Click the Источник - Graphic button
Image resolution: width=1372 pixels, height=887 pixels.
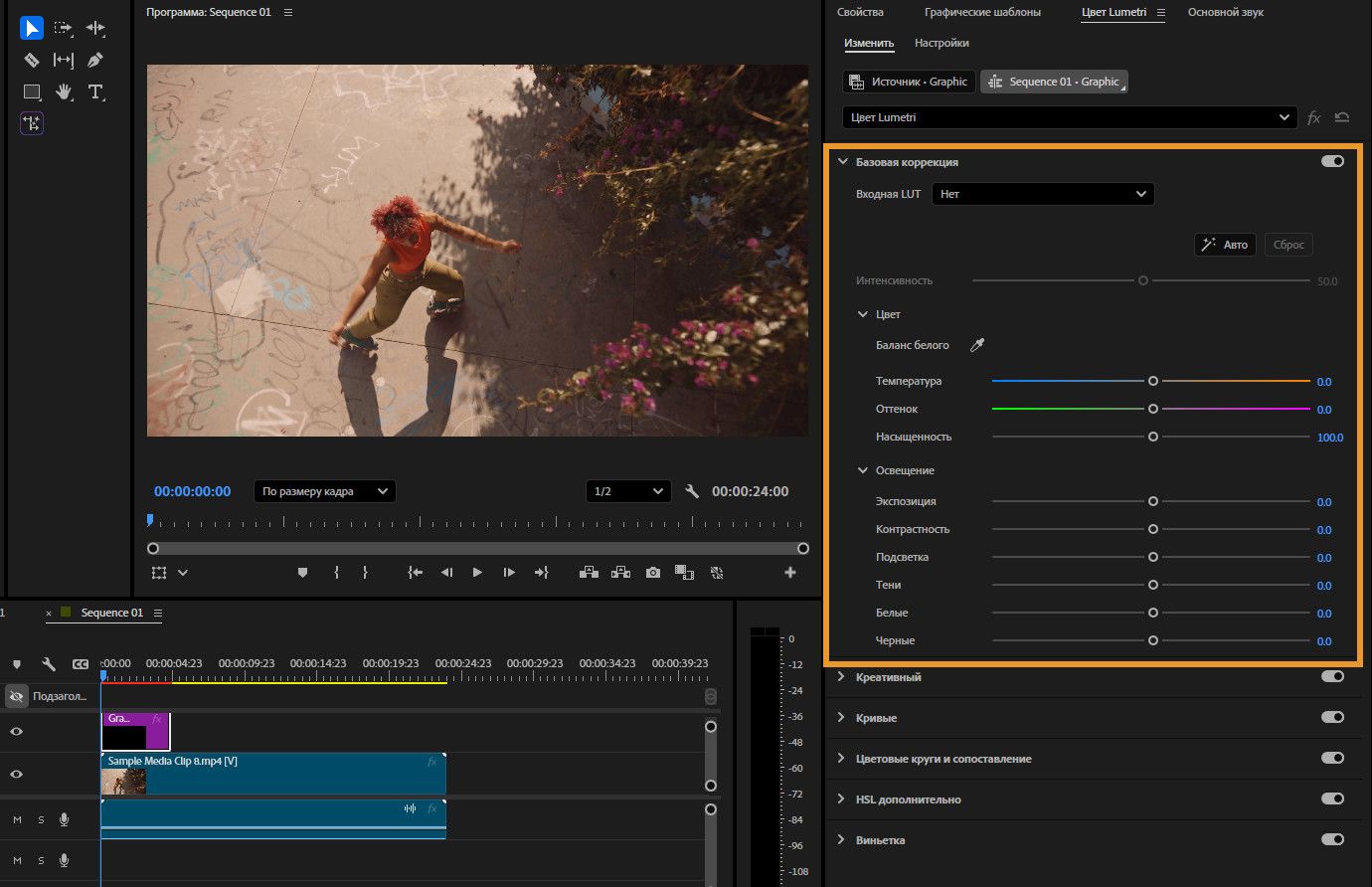(x=909, y=82)
